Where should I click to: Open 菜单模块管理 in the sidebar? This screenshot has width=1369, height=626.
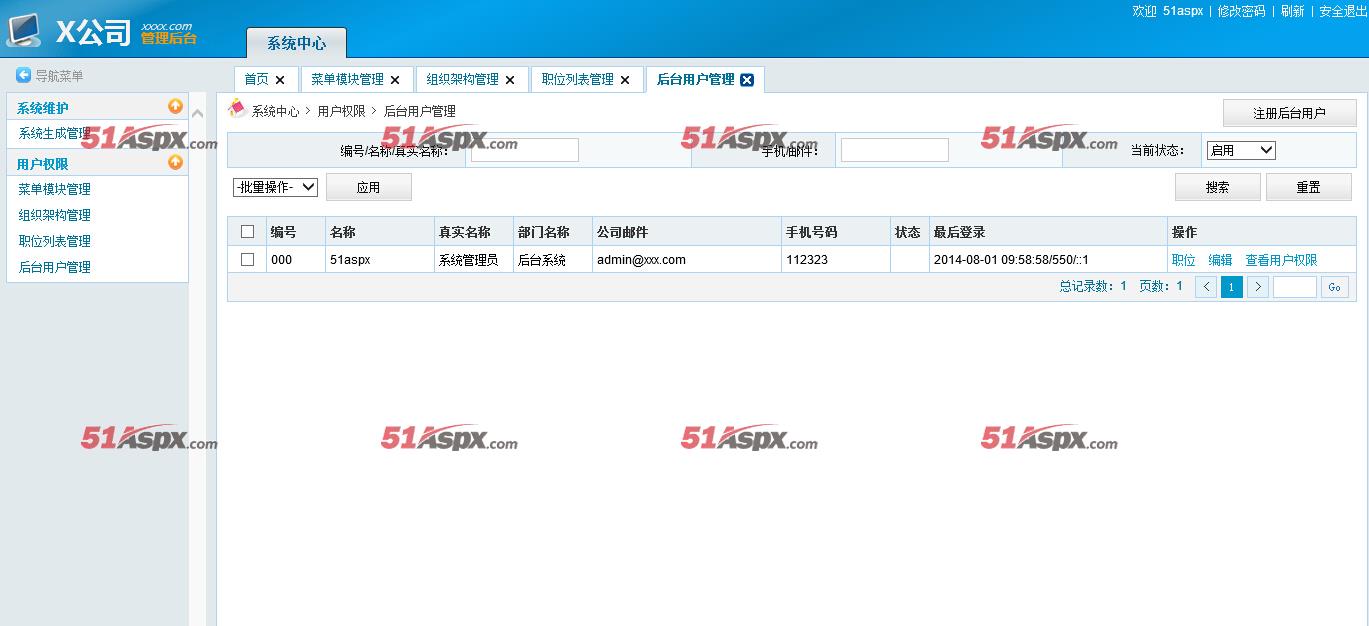[x=54, y=189]
